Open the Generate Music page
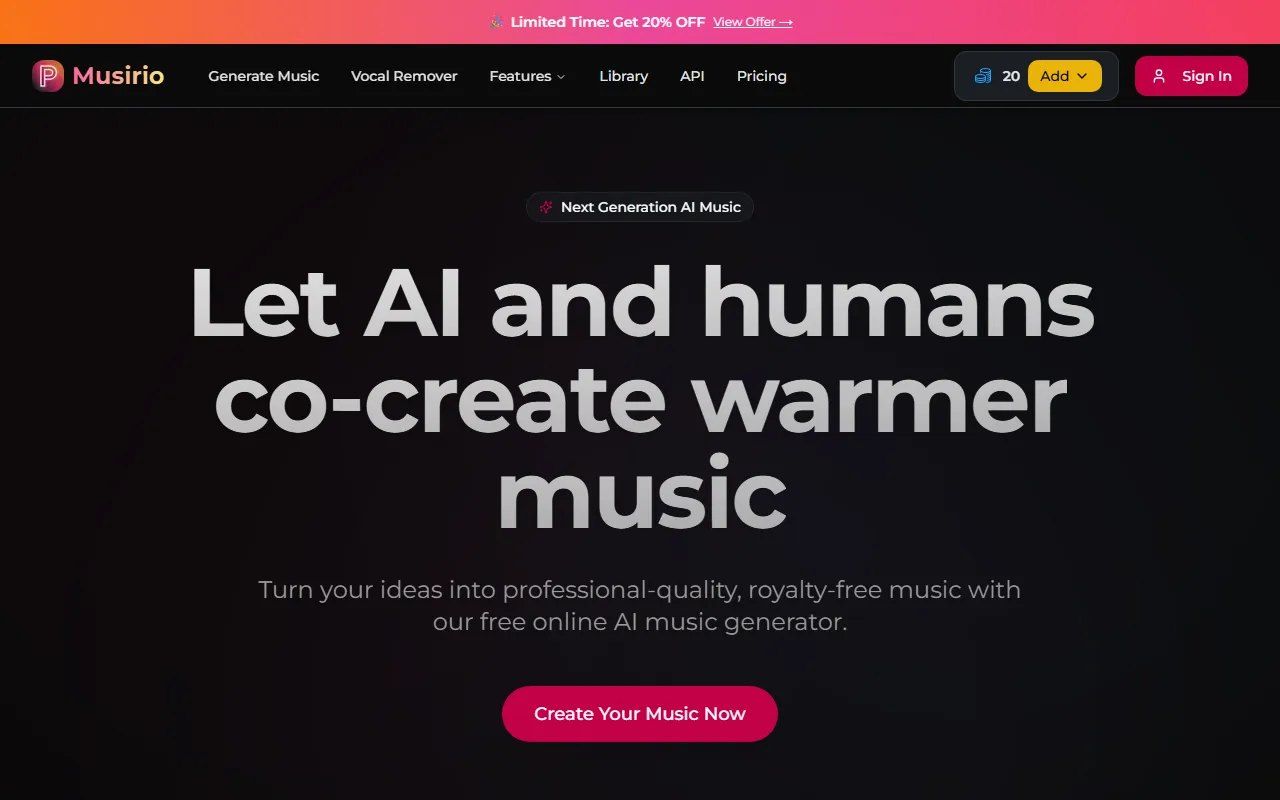This screenshot has height=800, width=1280. tap(264, 76)
